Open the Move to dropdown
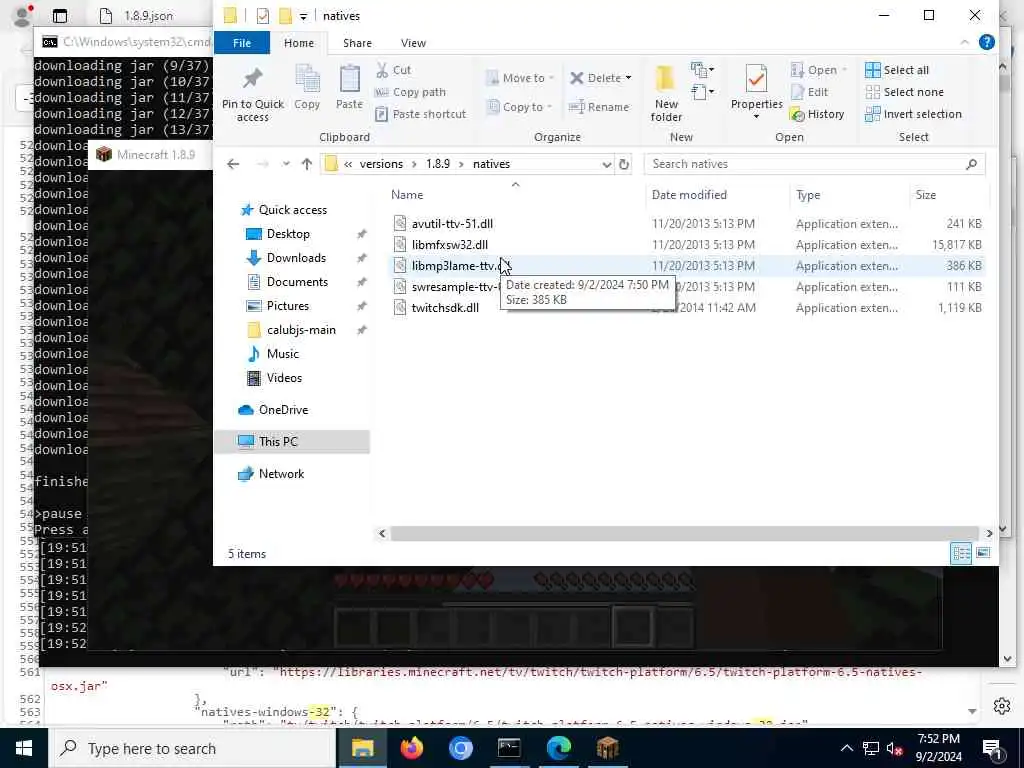 pyautogui.click(x=520, y=78)
